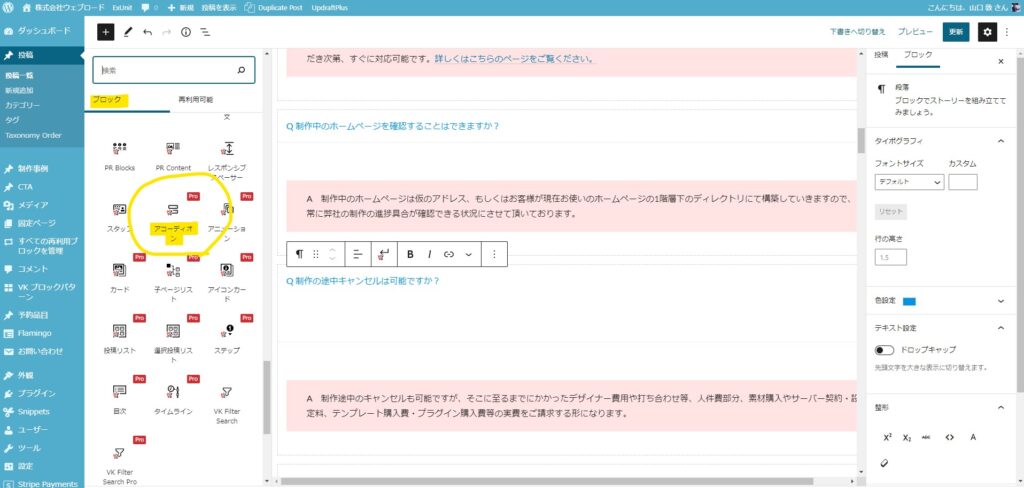Switch to the Post settings tab

pyautogui.click(x=881, y=55)
